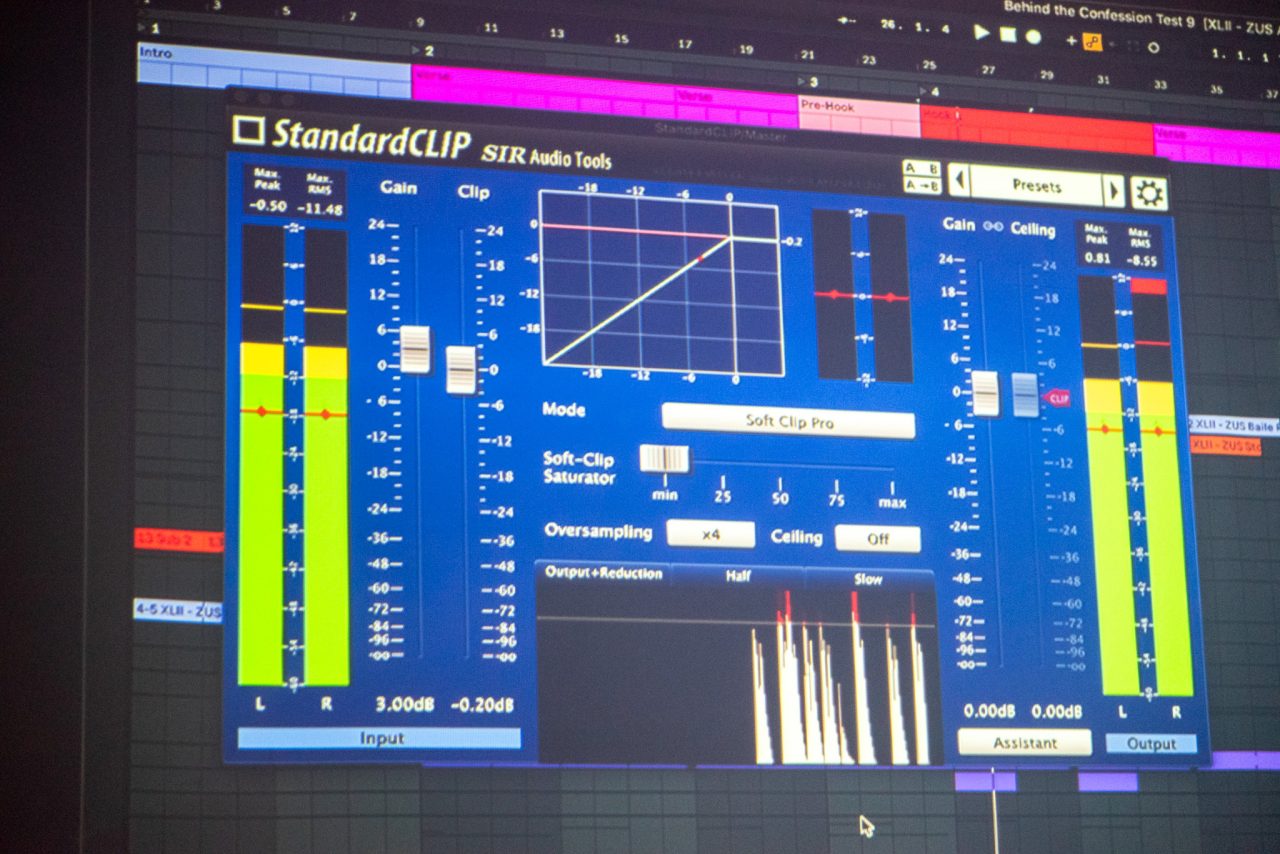Select the '2 XLII - ZUS Baile' clip
This screenshot has width=1280, height=854.
tap(1234, 425)
